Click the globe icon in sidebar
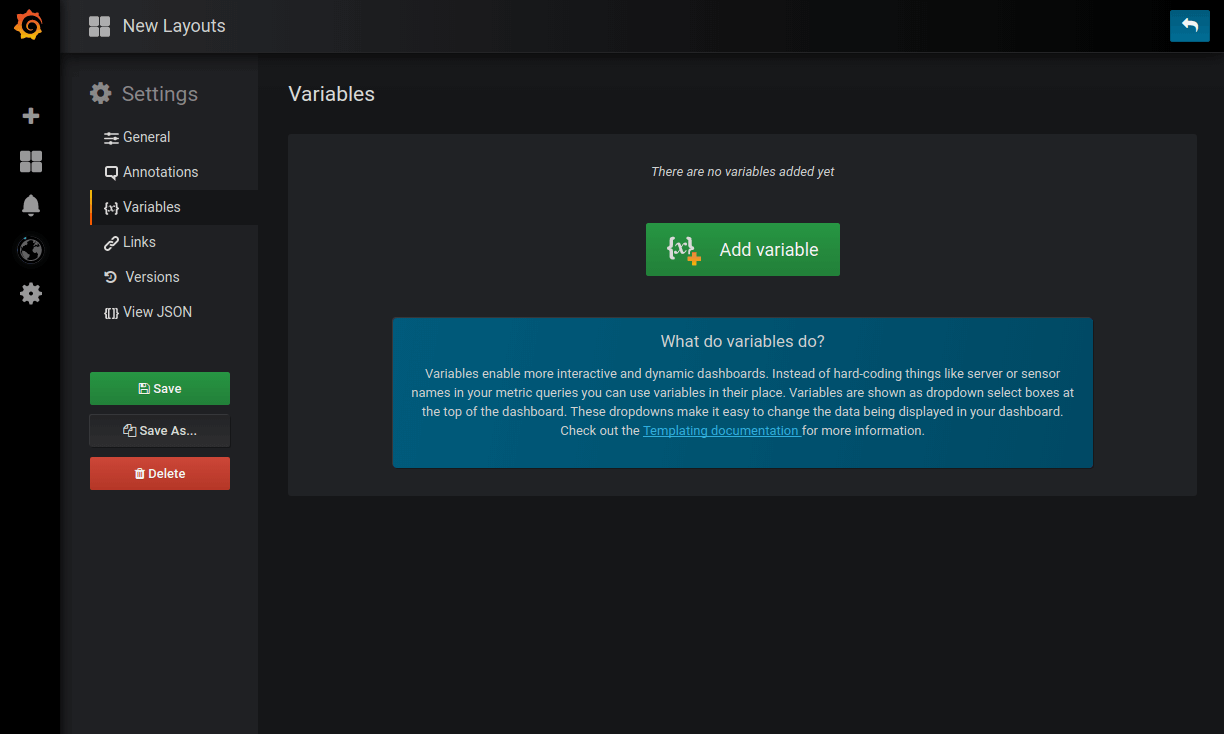1224x734 pixels. tap(31, 249)
